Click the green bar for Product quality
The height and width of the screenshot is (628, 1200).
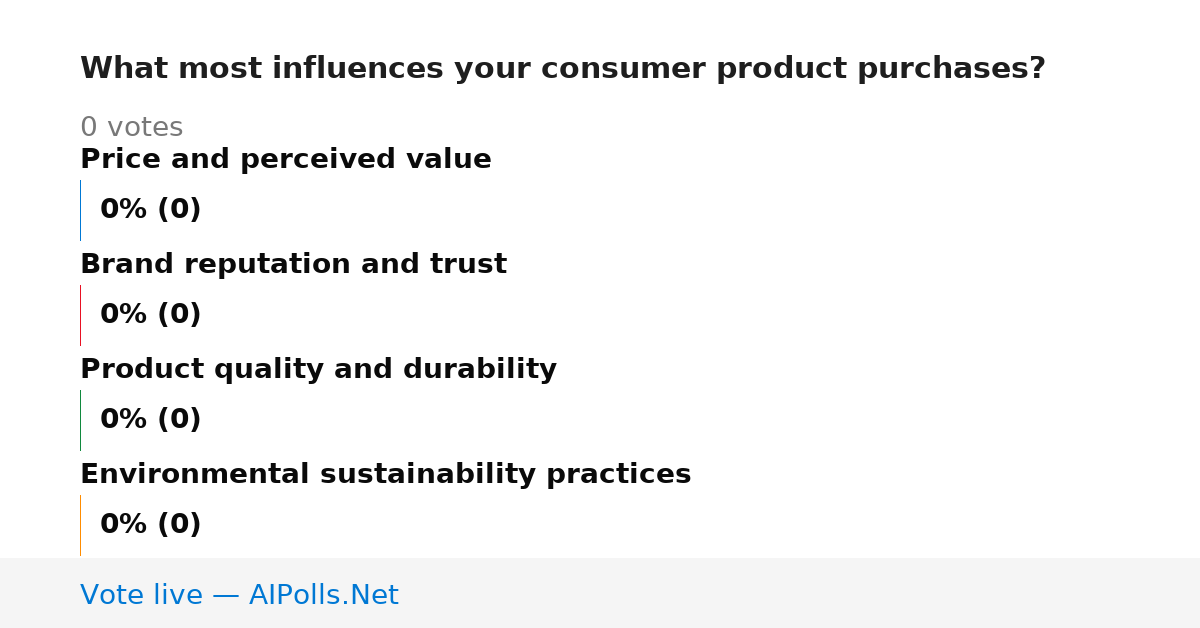(80, 420)
